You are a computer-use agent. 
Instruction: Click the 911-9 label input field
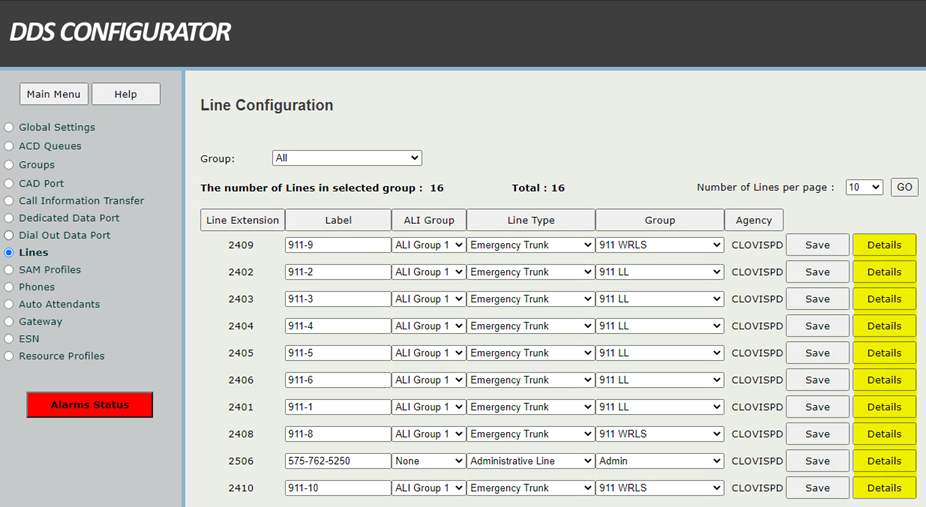[338, 245]
